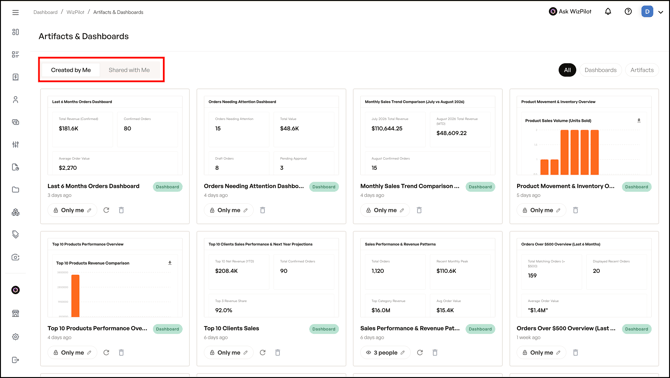Viewport: 670px width, 378px height.
Task: Go to WizPilot breadcrumb
Action: 75,12
